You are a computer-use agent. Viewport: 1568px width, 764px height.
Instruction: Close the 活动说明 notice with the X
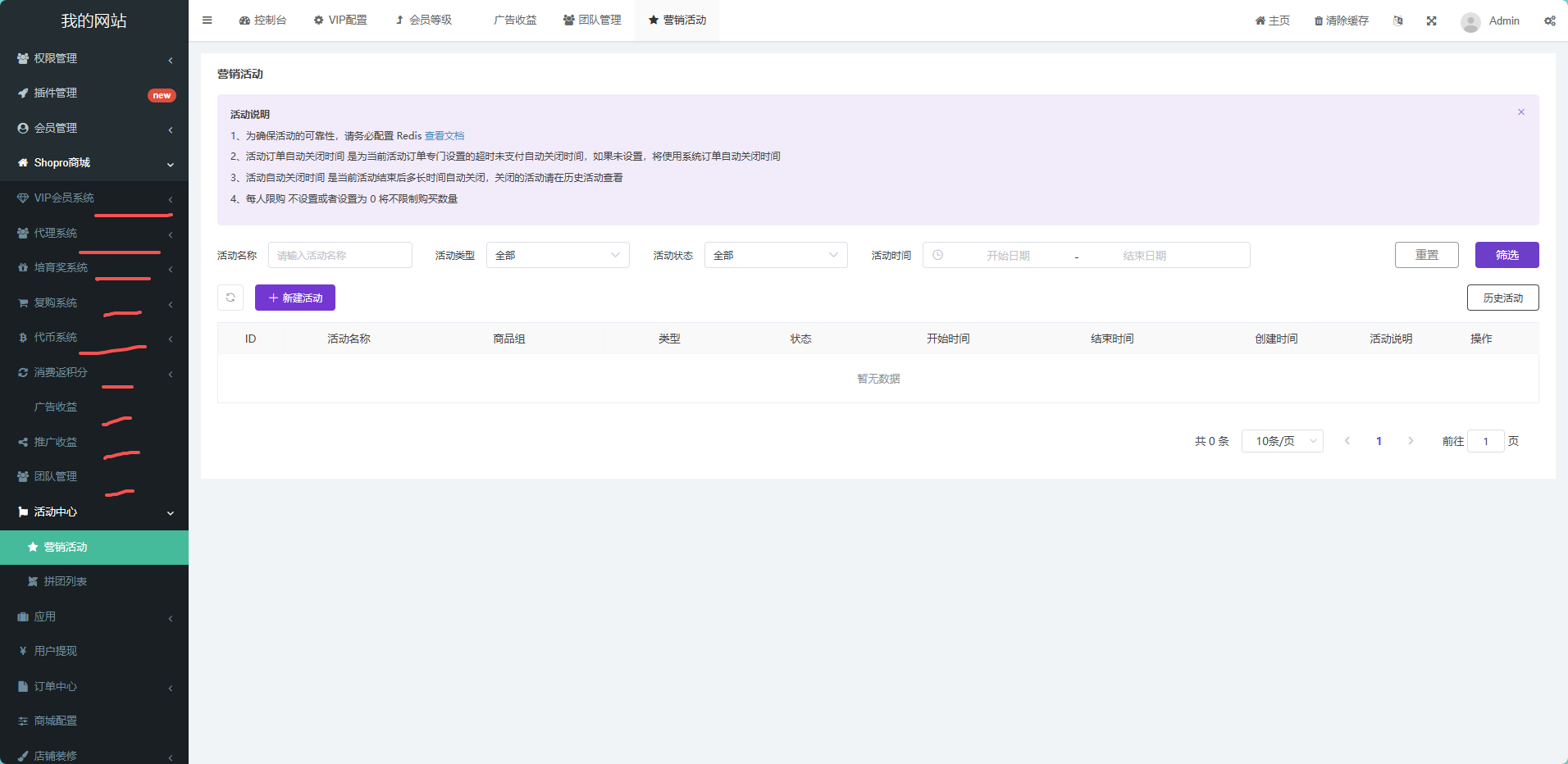point(1520,112)
